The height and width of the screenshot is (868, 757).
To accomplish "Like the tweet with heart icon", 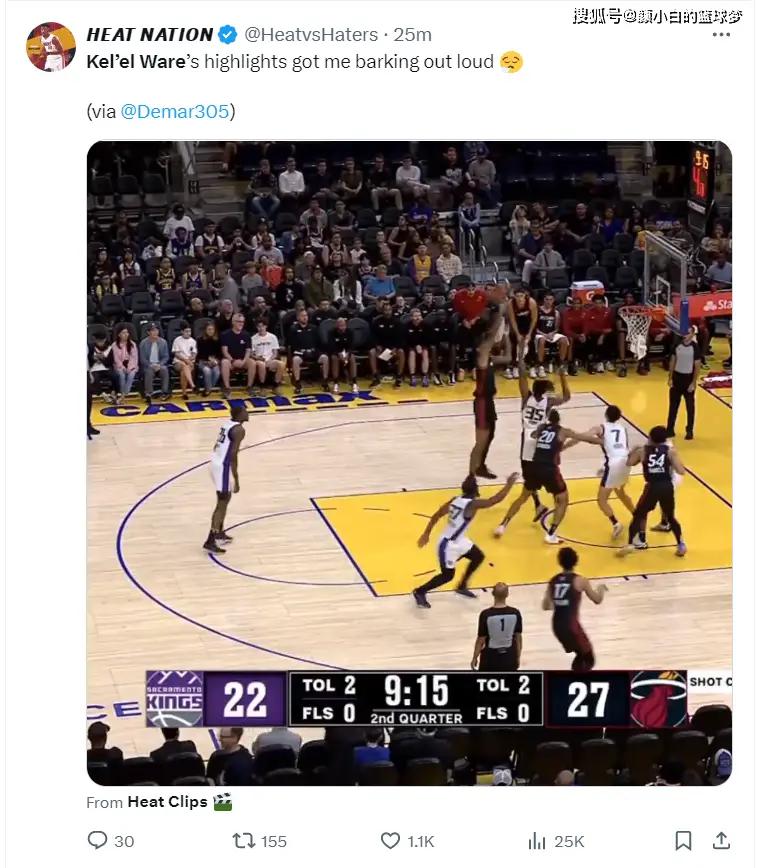I will [x=391, y=841].
